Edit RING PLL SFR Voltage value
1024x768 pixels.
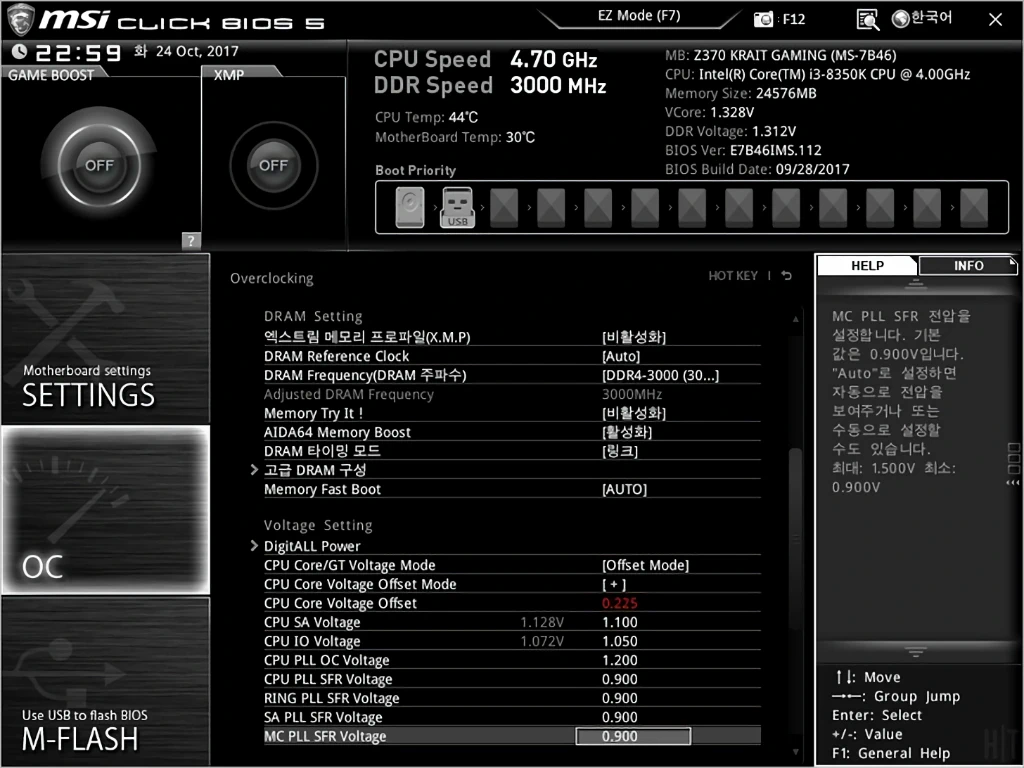pyautogui.click(x=619, y=697)
